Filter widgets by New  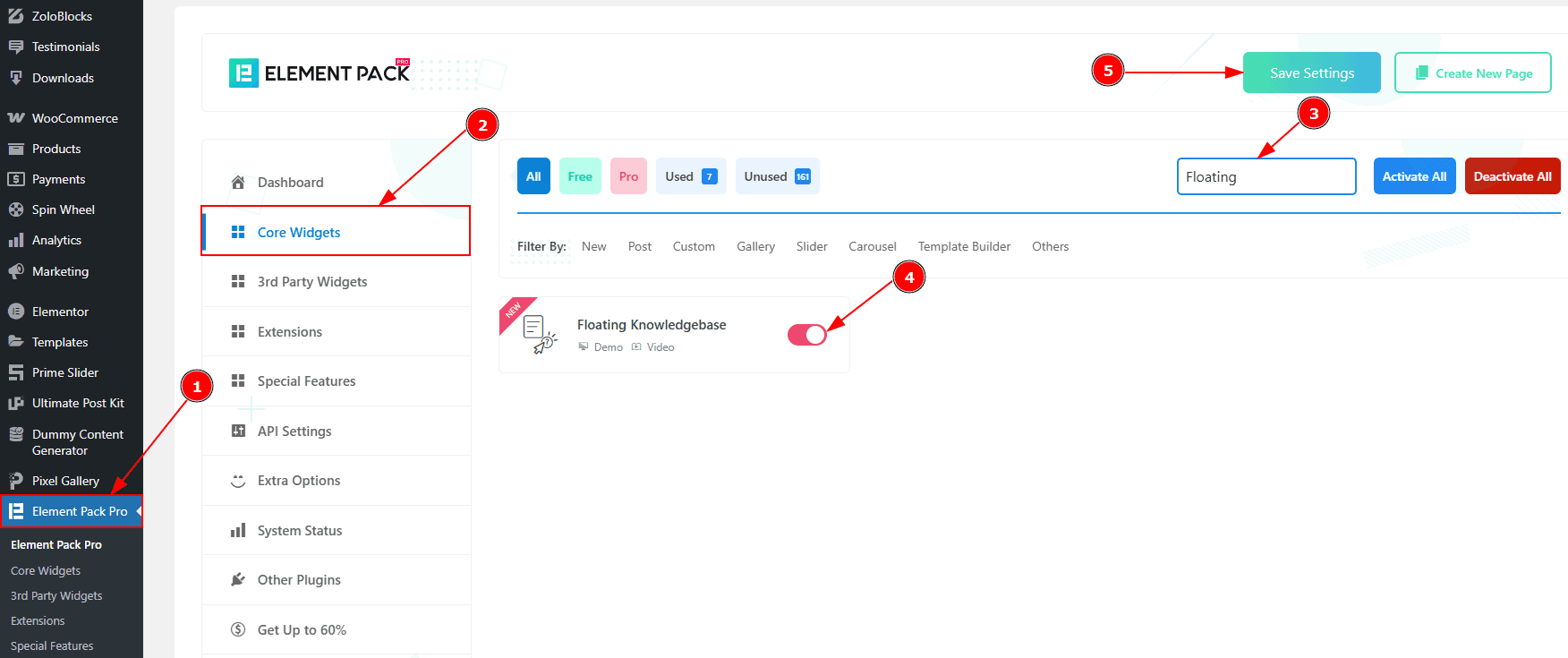(x=593, y=246)
